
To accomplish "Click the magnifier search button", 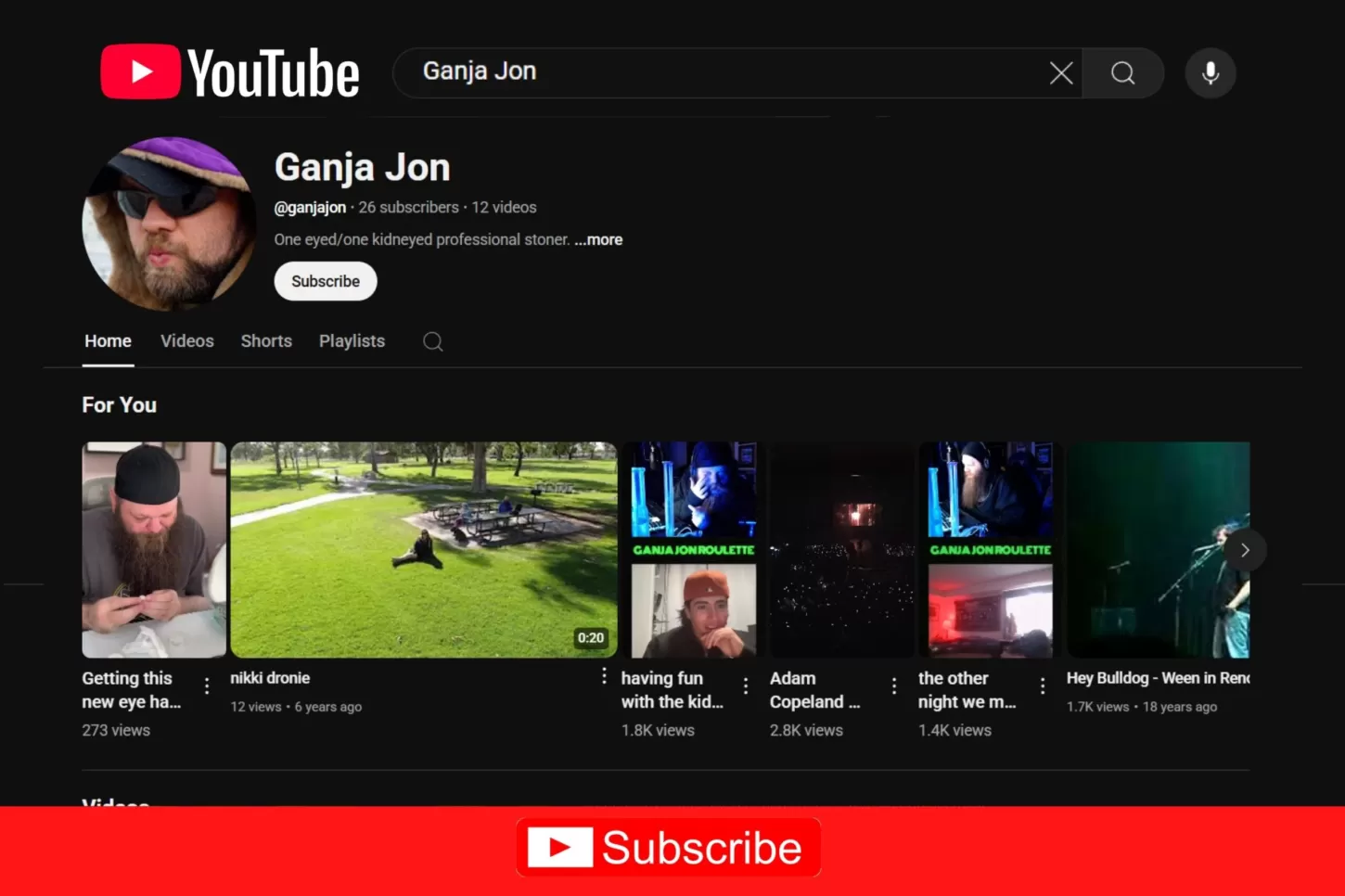I will (1123, 73).
